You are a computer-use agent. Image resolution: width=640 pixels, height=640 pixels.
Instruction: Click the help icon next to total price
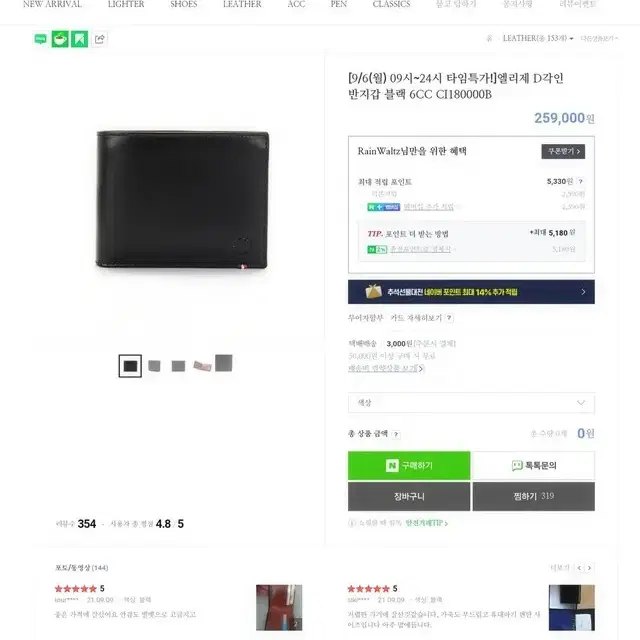tap(396, 434)
